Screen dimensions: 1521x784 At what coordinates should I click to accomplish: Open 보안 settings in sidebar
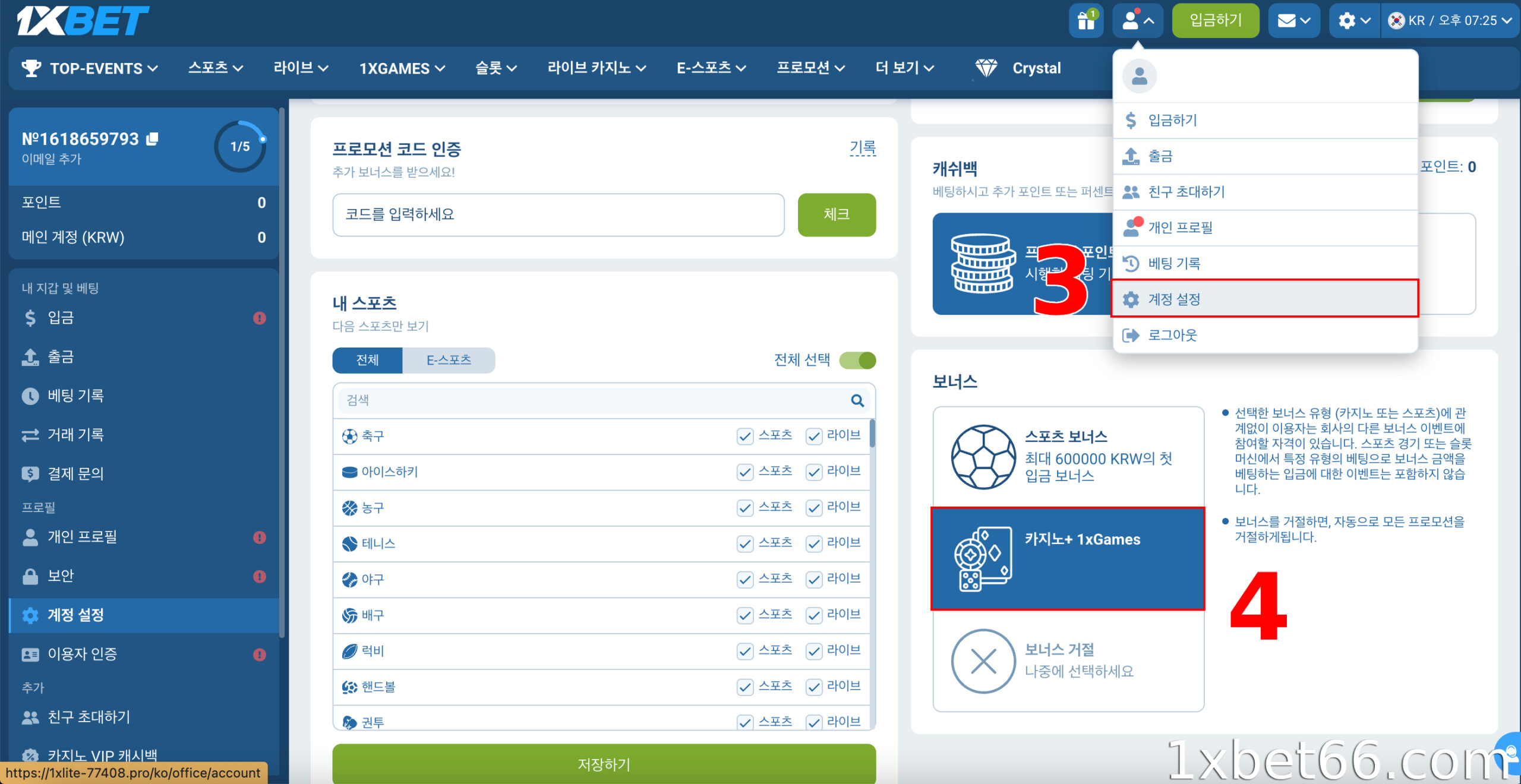[x=61, y=575]
